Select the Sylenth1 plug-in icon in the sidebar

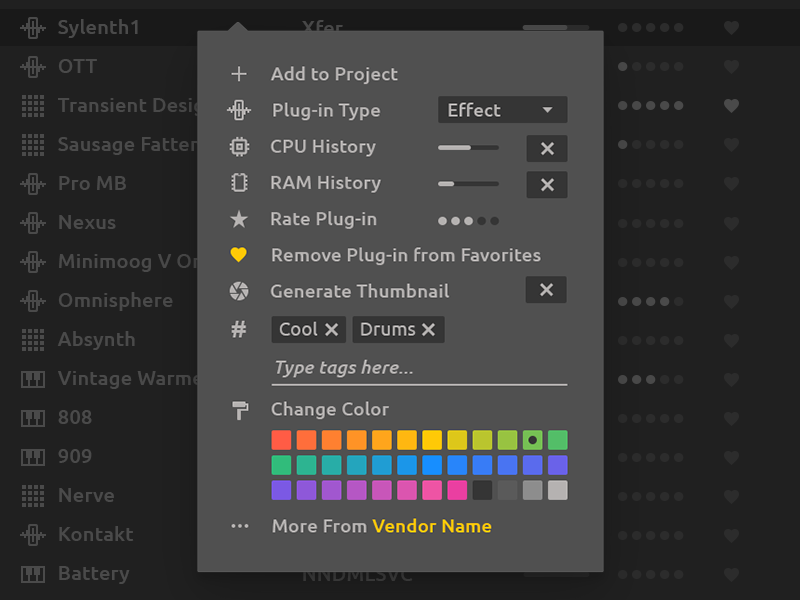31,27
